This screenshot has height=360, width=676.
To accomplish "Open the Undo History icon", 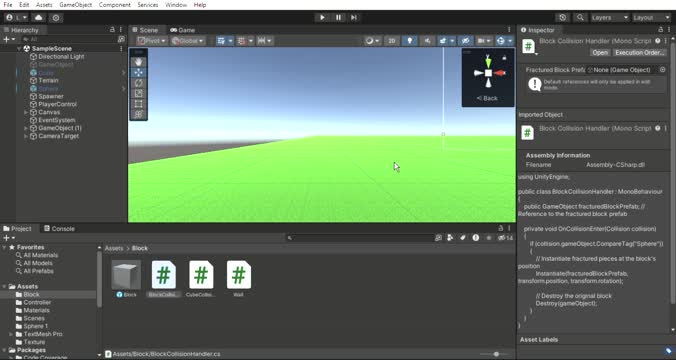I will [562, 18].
